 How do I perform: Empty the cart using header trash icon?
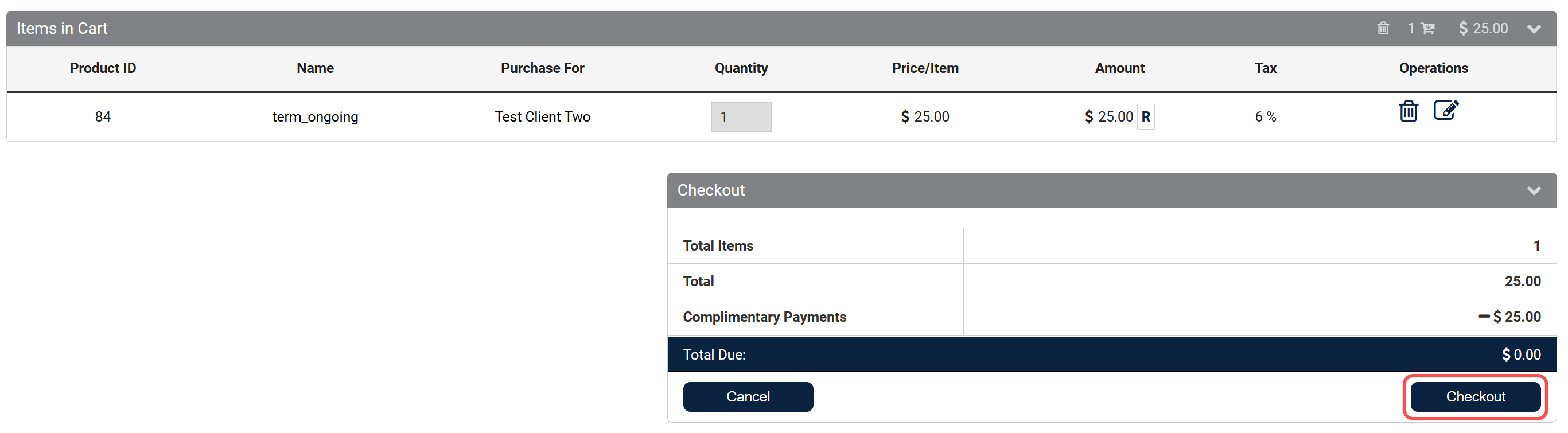coord(1383,29)
